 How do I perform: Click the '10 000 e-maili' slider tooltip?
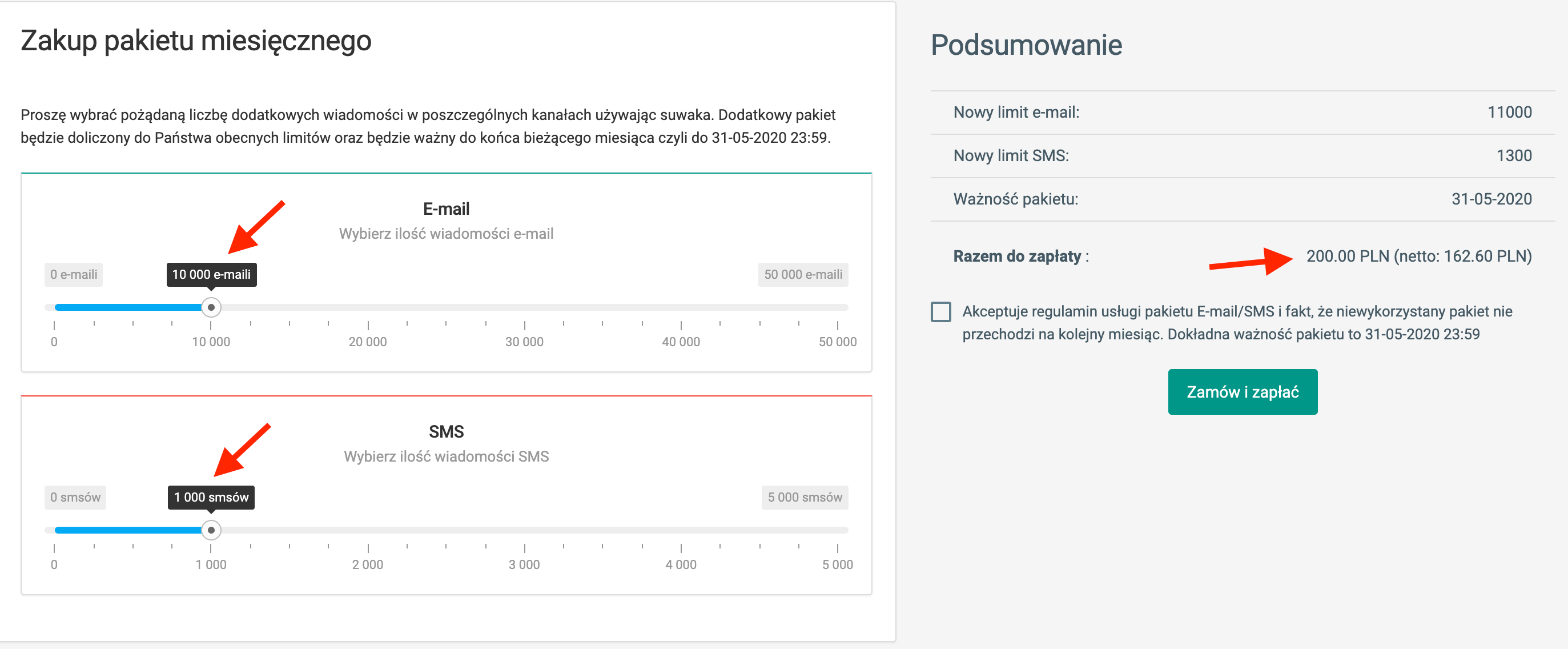coord(211,275)
